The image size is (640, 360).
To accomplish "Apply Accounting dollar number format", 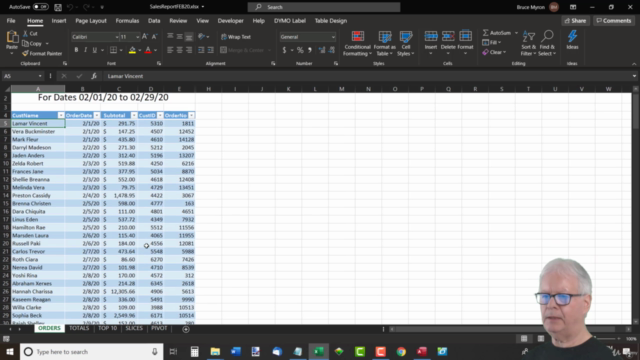I will pos(284,50).
